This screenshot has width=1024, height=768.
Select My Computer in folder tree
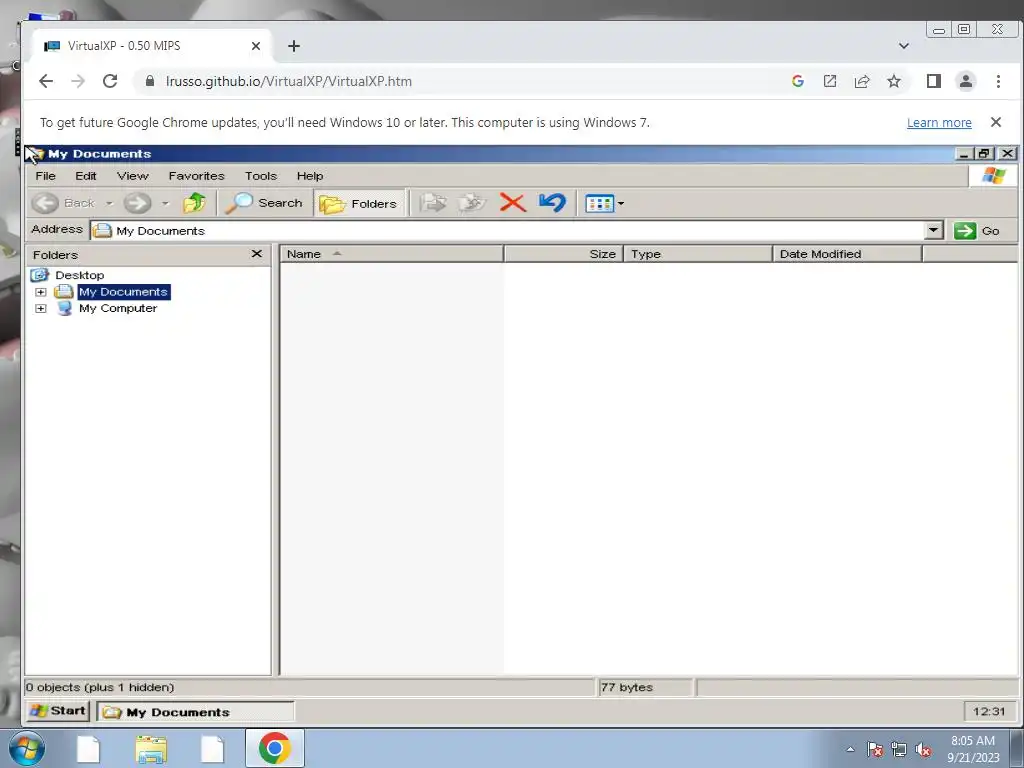coord(118,308)
